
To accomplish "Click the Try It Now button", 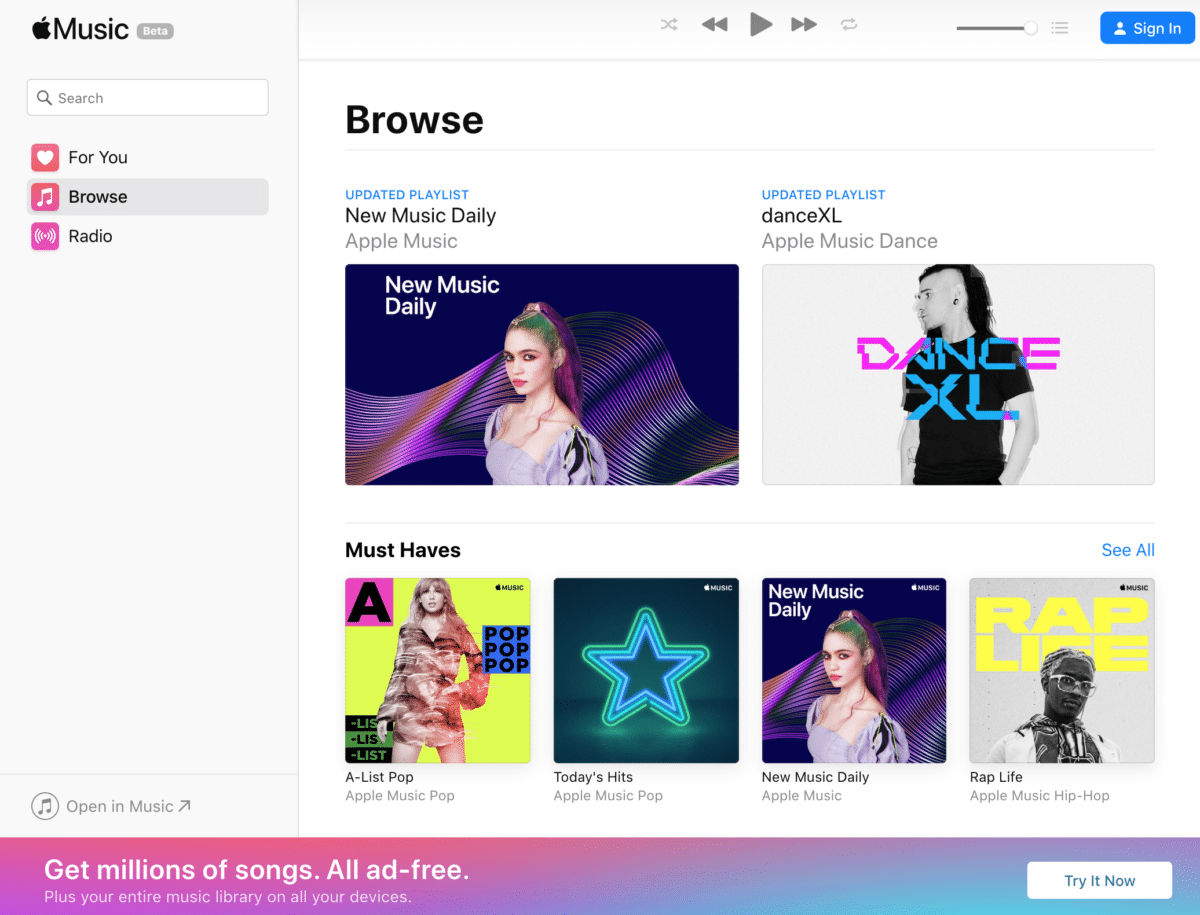I will pos(1099,881).
